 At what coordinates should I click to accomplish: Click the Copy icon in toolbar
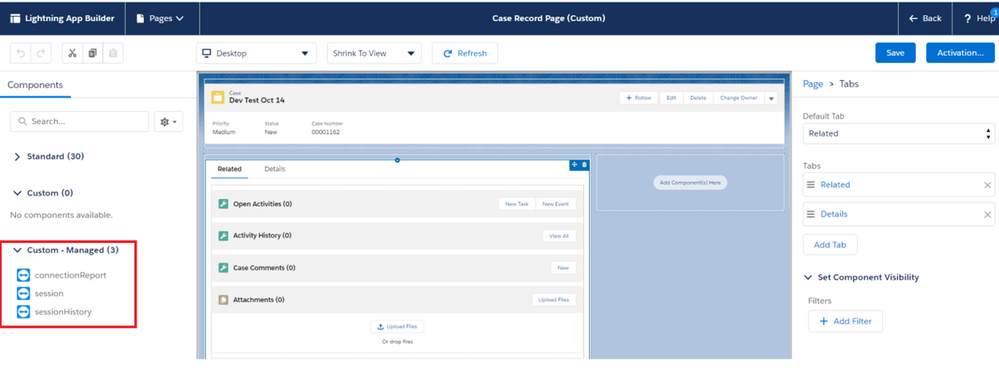point(92,54)
